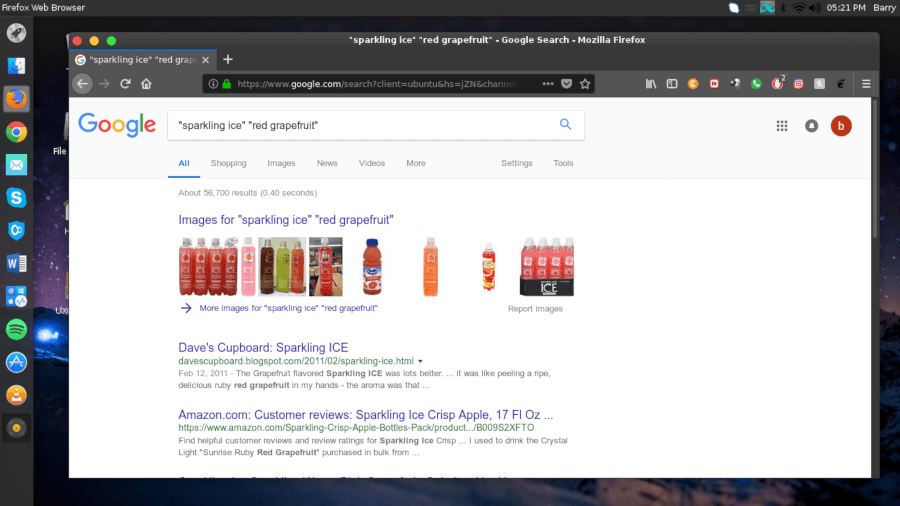Open the Firefox home page button
The height and width of the screenshot is (506, 900).
(x=146, y=84)
